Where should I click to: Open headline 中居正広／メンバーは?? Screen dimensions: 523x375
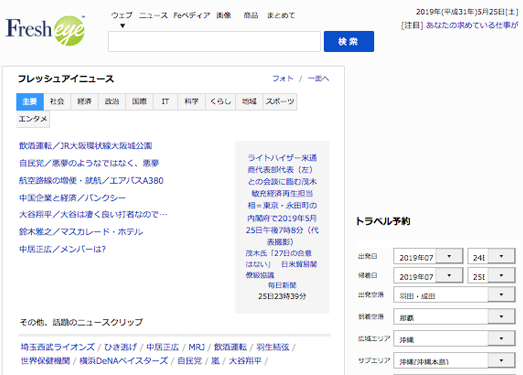click(62, 249)
